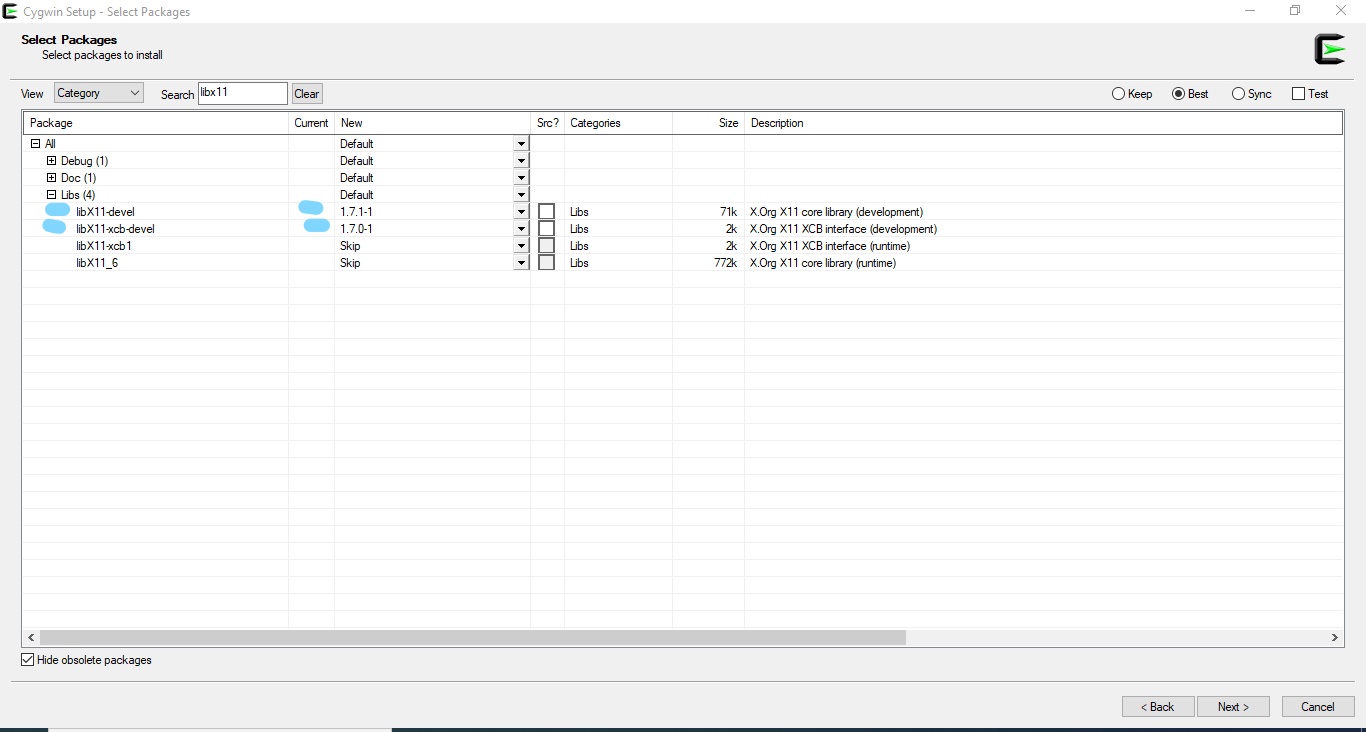Click the Cancel button
Viewport: 1366px width, 732px height.
[1318, 706]
